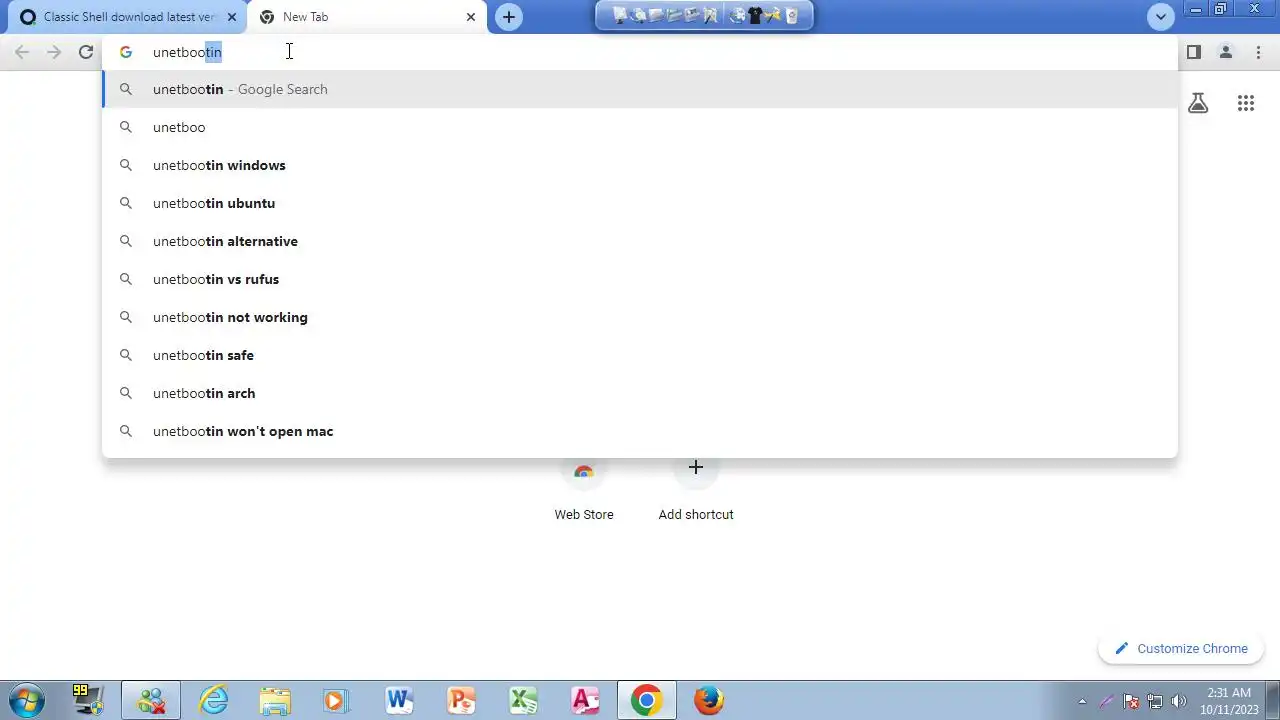Close the New Tab tab

pos(471,17)
